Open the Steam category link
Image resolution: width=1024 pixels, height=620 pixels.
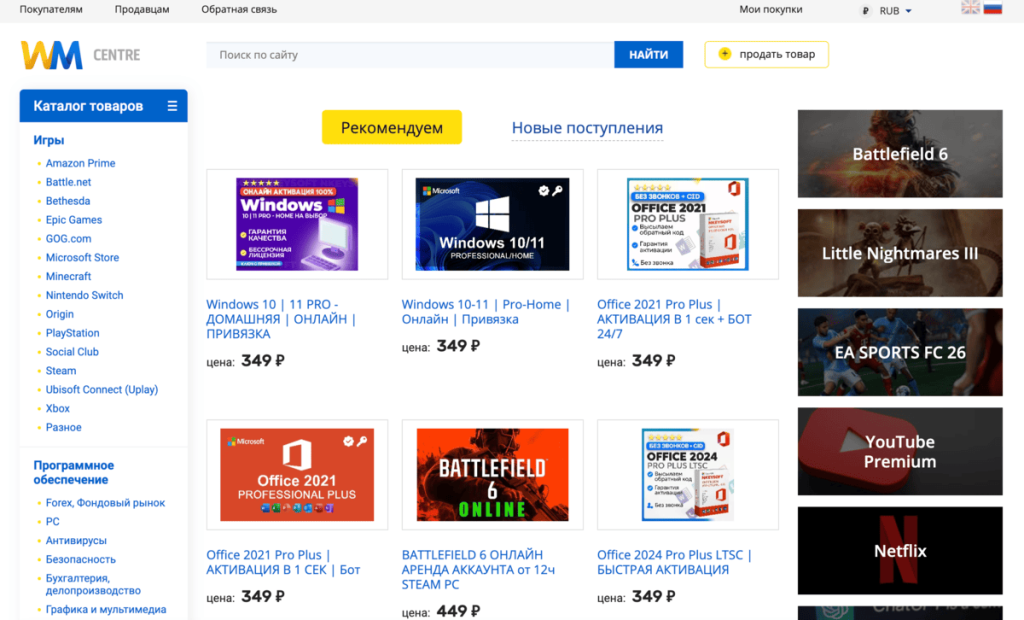pos(61,371)
